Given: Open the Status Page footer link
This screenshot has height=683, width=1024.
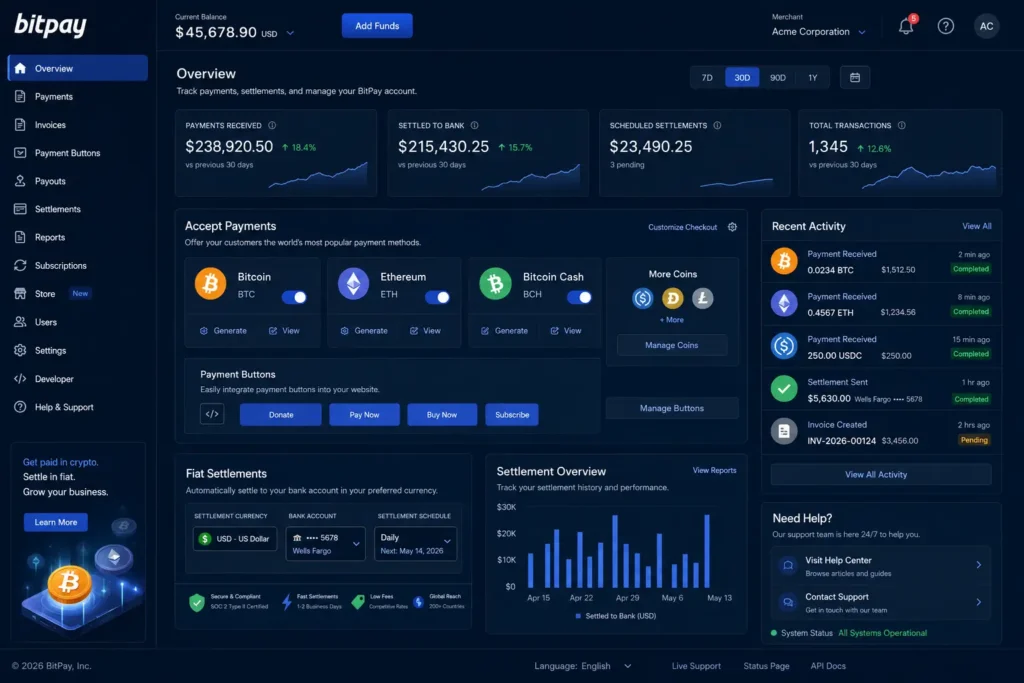Looking at the screenshot, I should coord(766,666).
